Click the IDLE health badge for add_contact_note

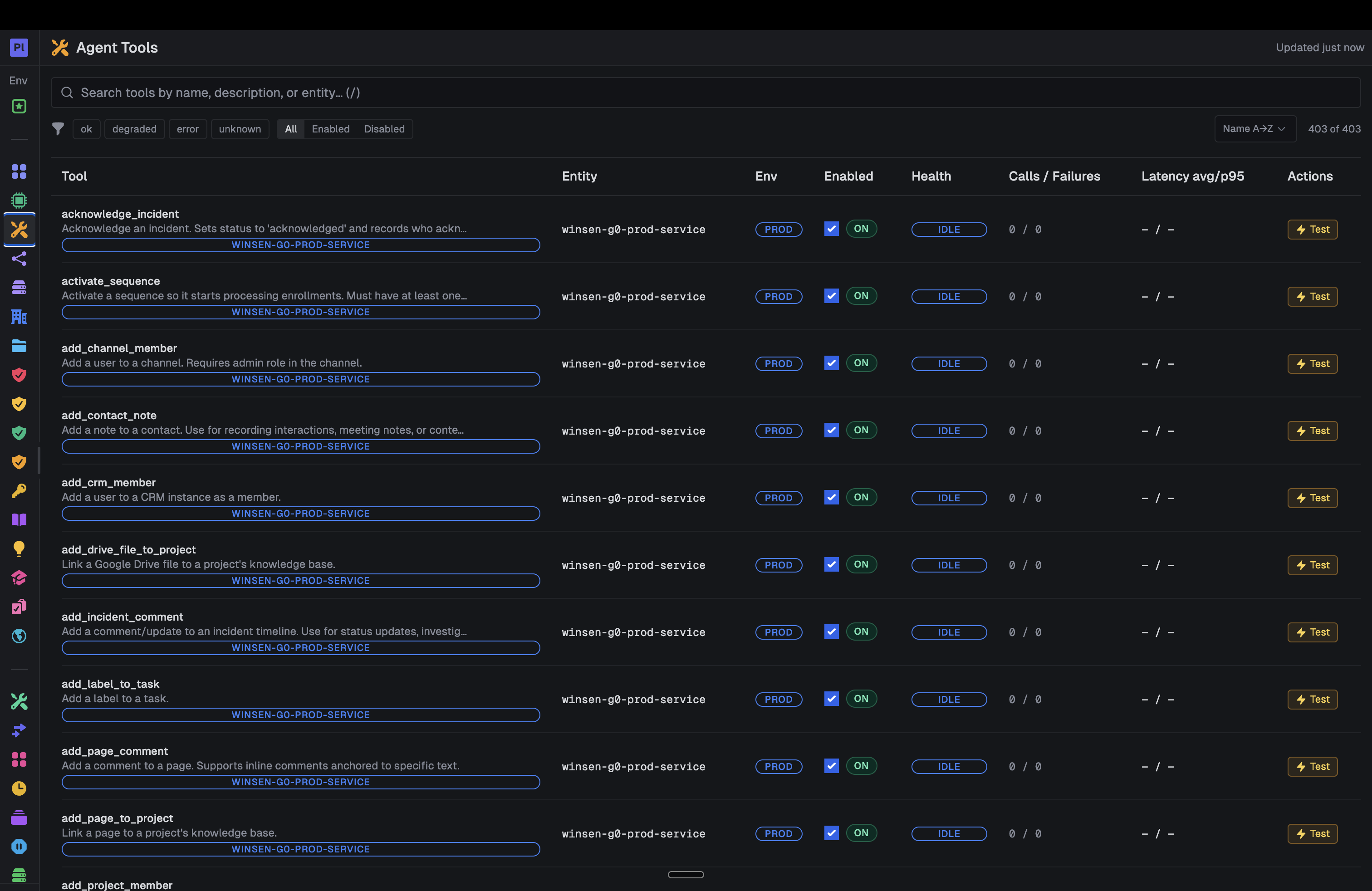click(x=949, y=431)
